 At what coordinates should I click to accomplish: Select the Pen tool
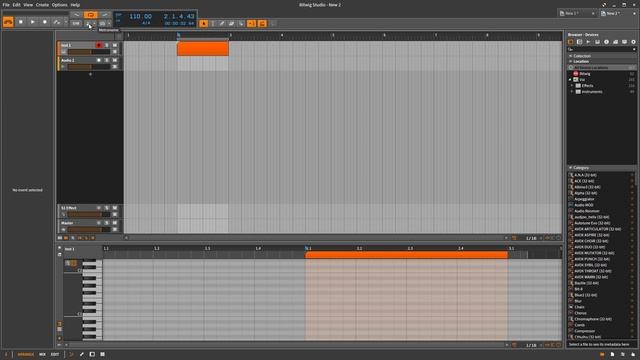point(222,24)
